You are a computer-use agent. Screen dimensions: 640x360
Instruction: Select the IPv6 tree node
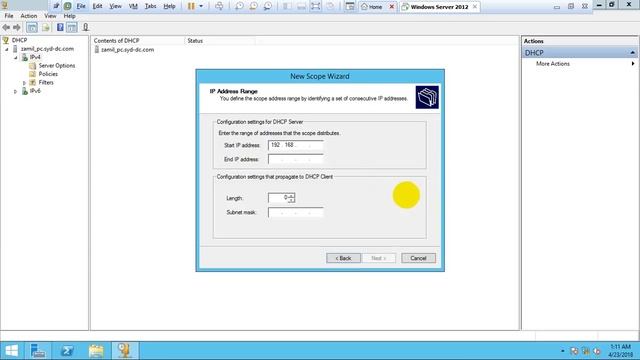[35, 91]
